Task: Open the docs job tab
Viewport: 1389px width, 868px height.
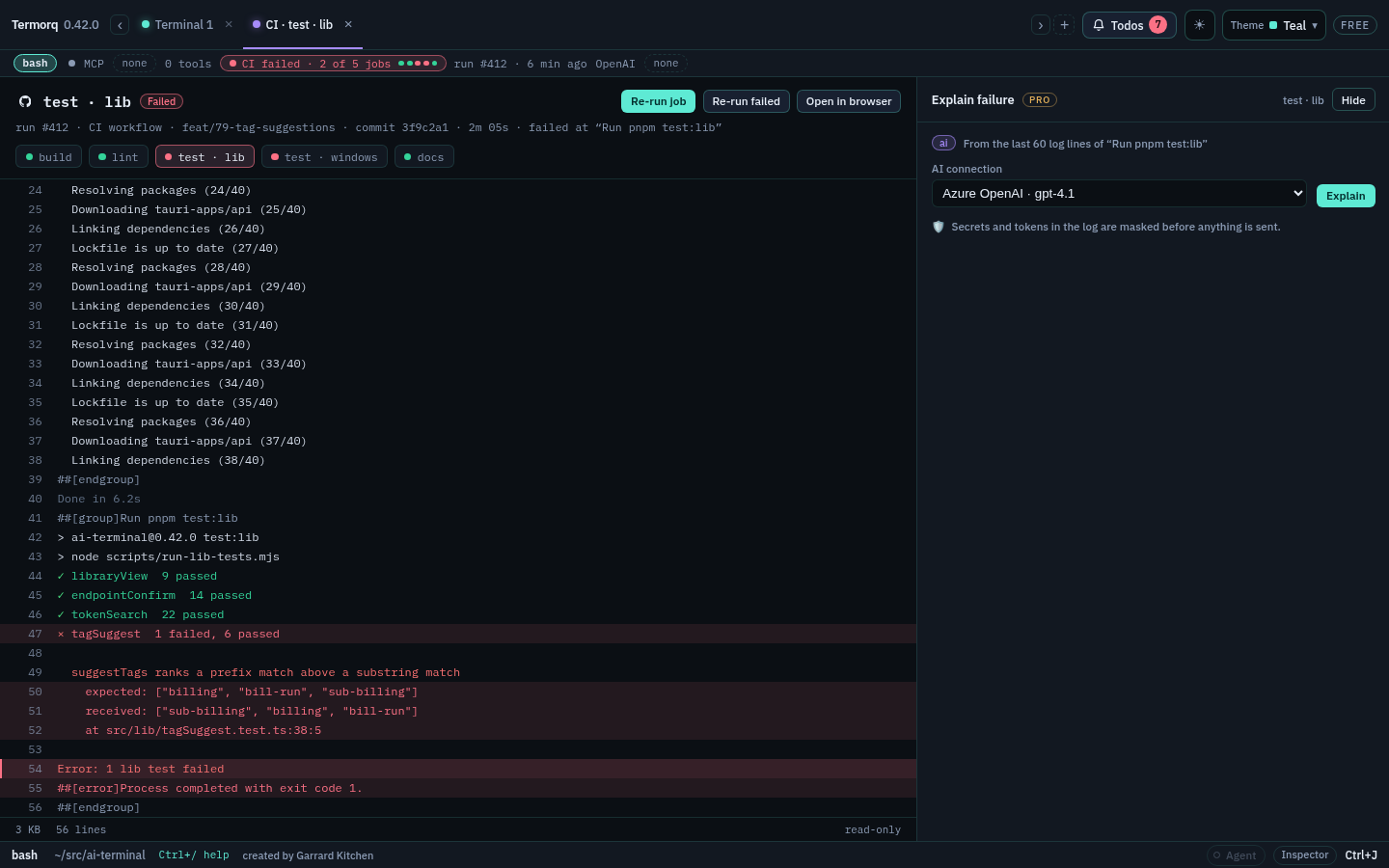Action: [x=424, y=157]
